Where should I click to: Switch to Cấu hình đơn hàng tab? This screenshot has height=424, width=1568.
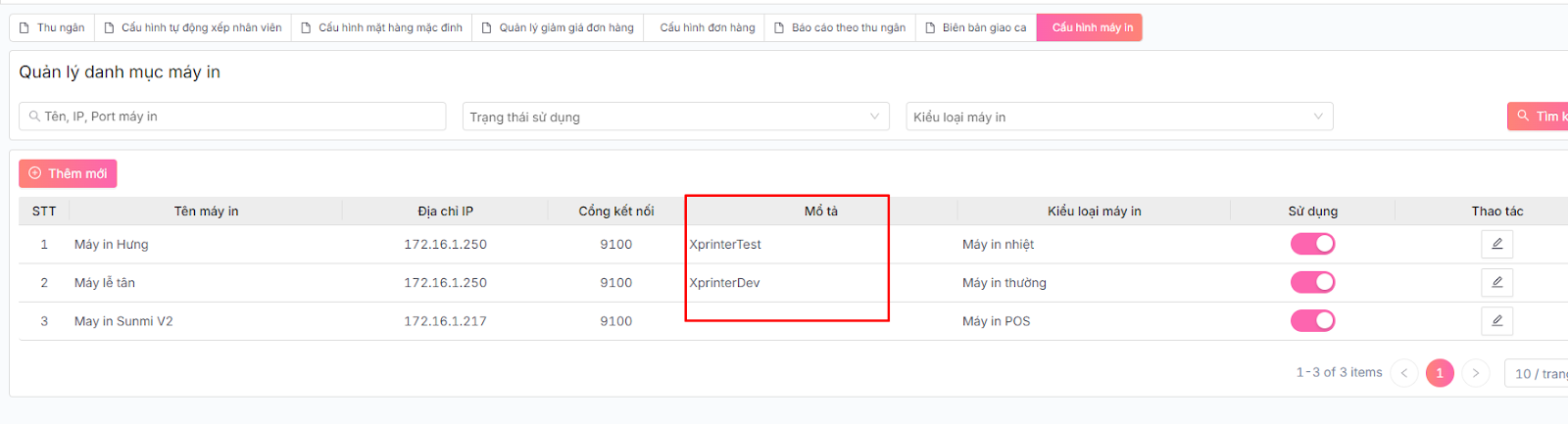(x=707, y=27)
